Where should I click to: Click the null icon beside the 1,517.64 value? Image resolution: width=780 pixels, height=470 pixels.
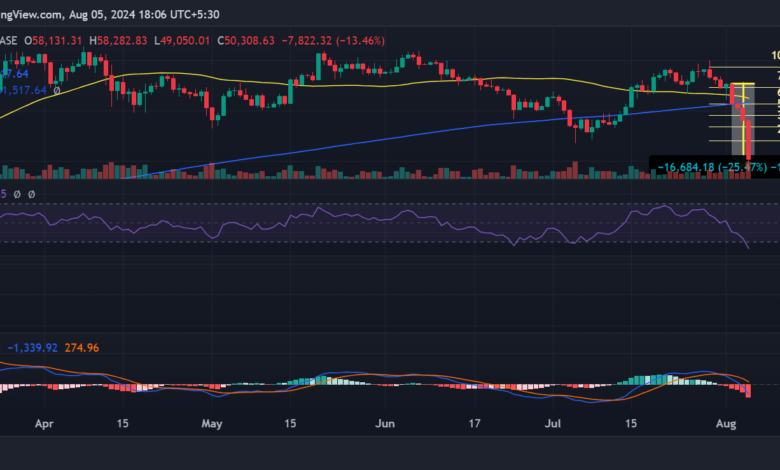(x=57, y=90)
